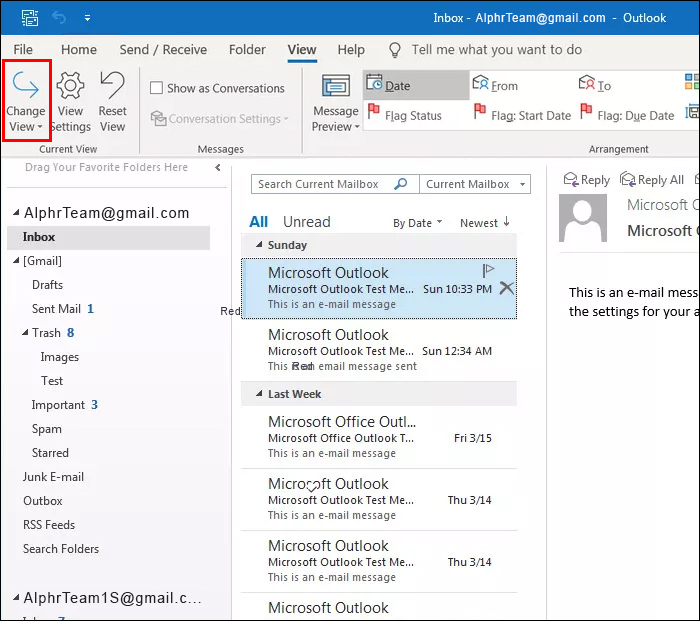The height and width of the screenshot is (621, 700).
Task: Open the Test subfolder
Action: 52,381
